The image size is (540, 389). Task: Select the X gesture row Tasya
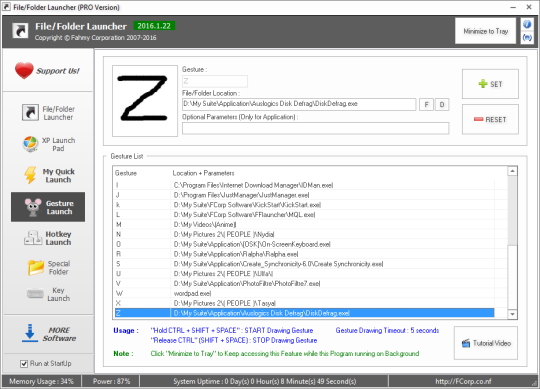(304, 303)
